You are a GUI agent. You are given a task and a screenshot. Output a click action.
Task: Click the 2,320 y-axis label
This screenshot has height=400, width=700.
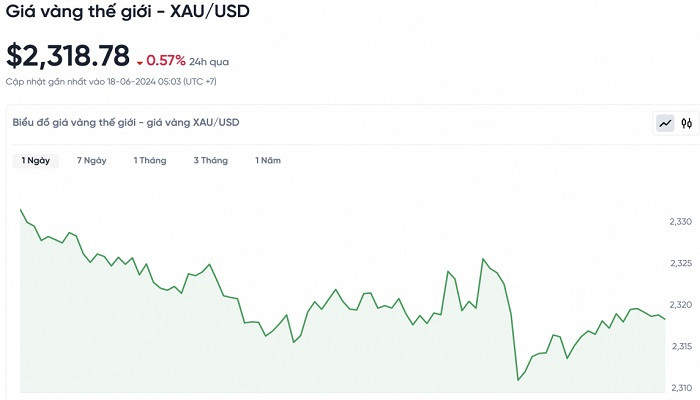(680, 305)
